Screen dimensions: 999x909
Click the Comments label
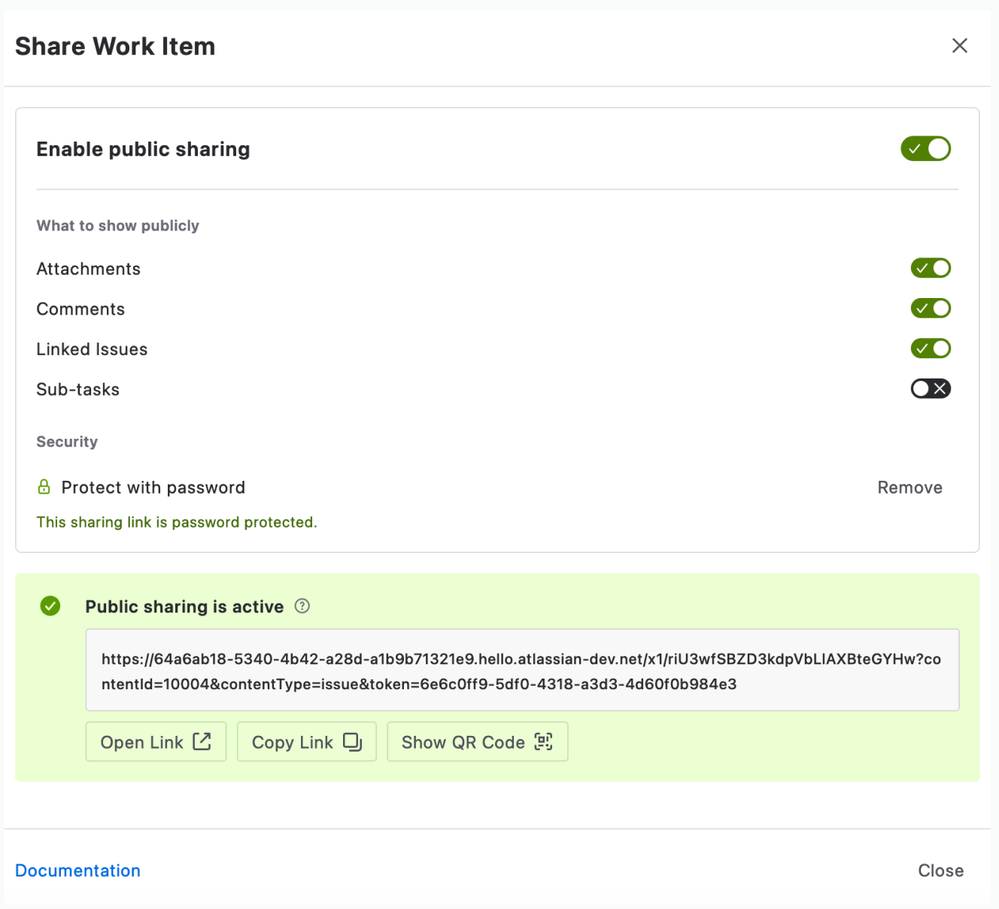(x=80, y=309)
